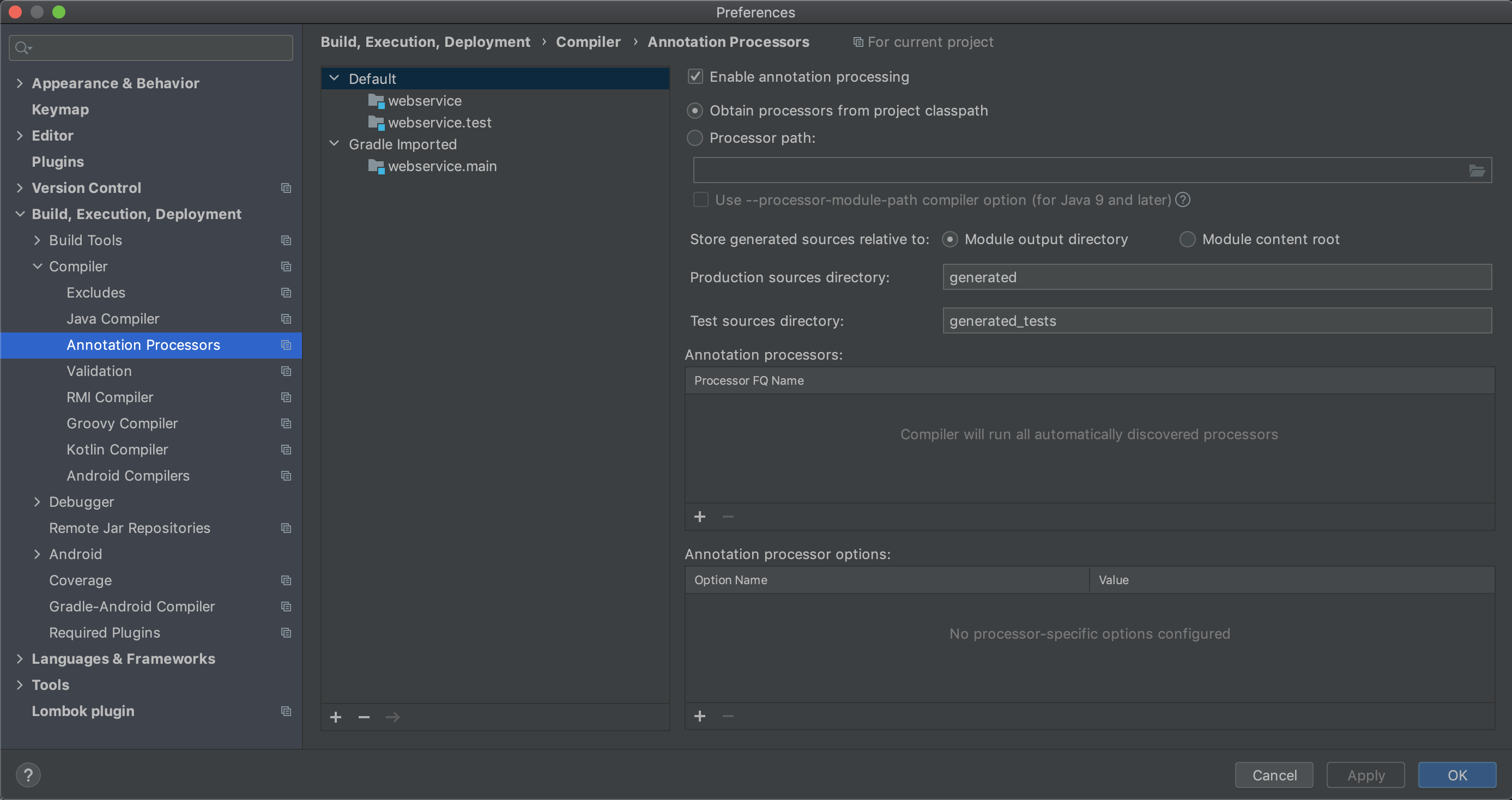
Task: Open the Kotlin Compiler settings page
Action: (117, 450)
